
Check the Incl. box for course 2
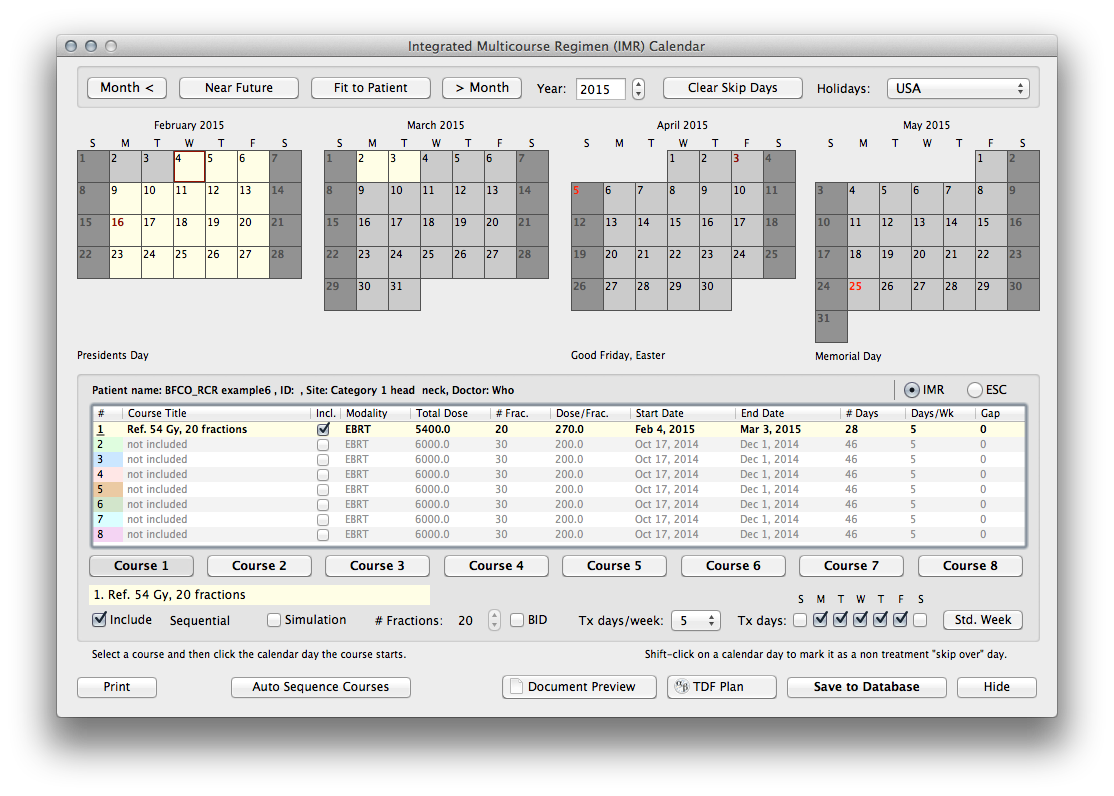(323, 444)
